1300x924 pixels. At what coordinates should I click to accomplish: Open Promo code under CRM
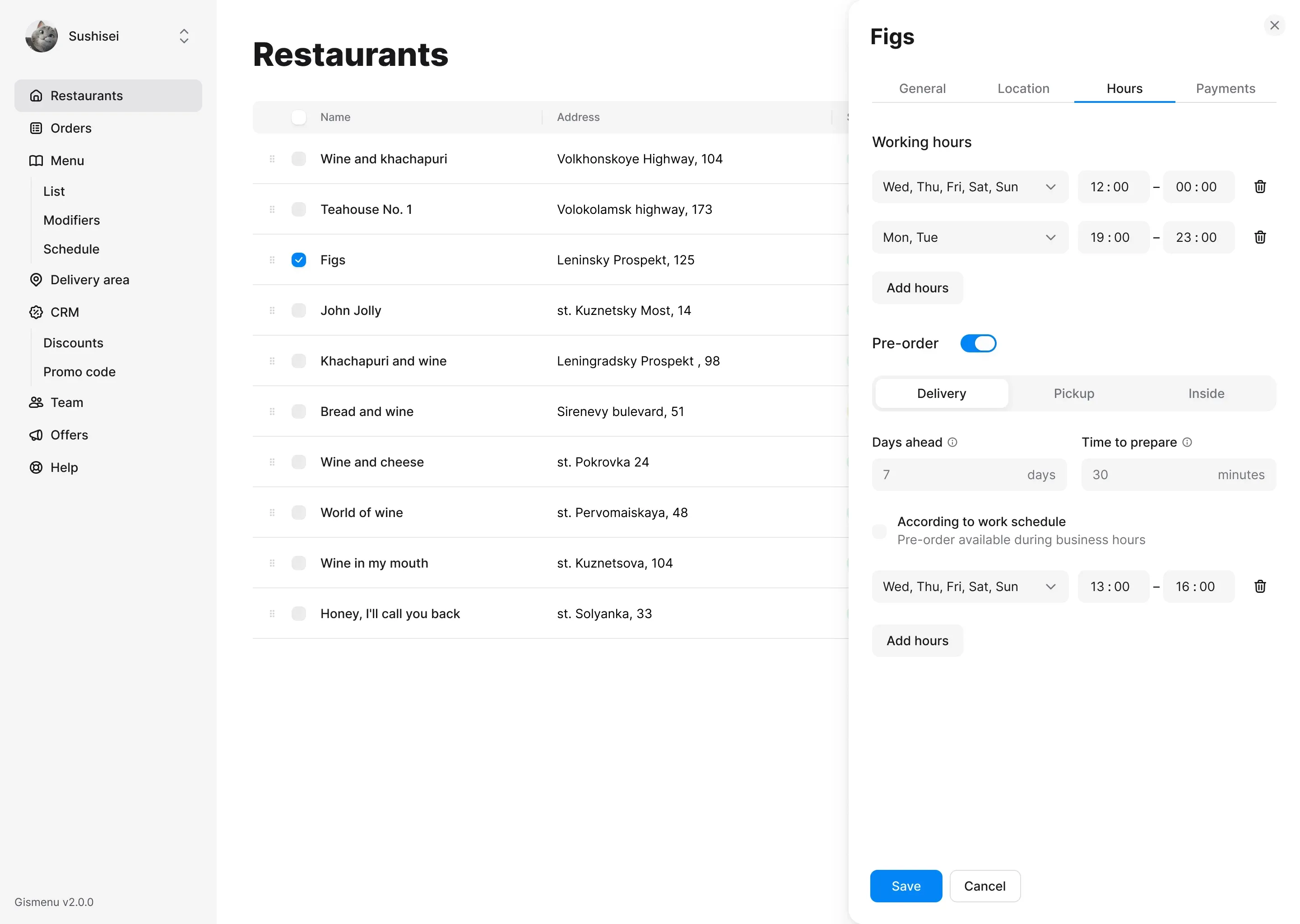point(80,372)
